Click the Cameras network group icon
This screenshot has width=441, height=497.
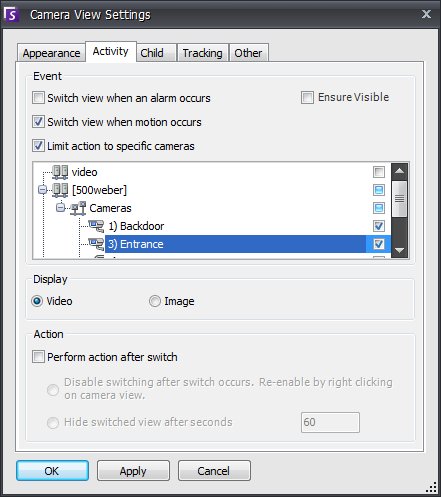coord(78,208)
